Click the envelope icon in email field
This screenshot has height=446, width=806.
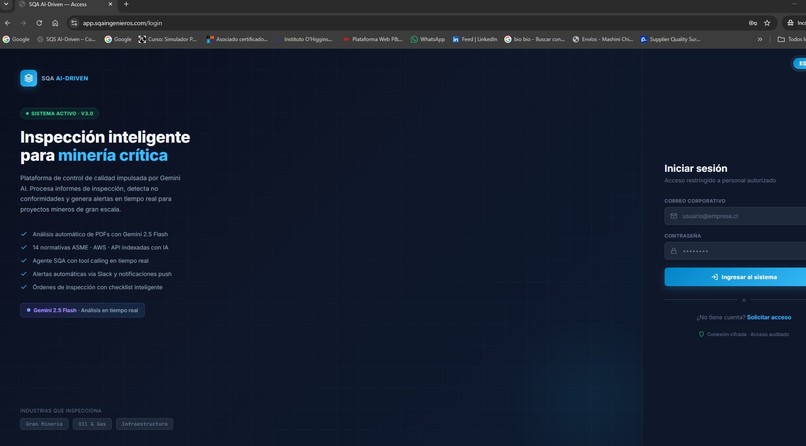pyautogui.click(x=673, y=216)
